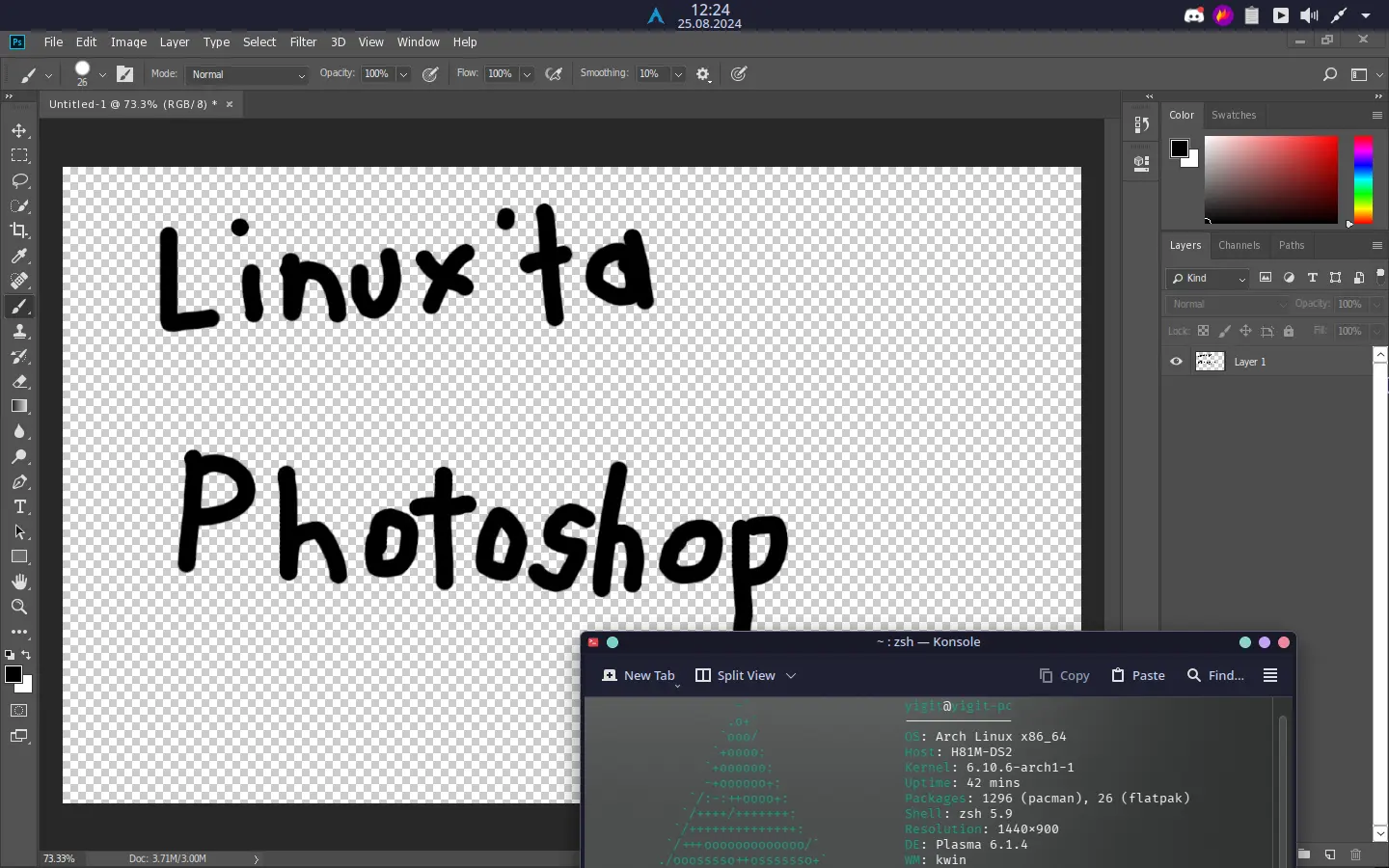Select the Spot Healing Brush tool
Viewport: 1389px width, 868px height.
tap(19, 281)
